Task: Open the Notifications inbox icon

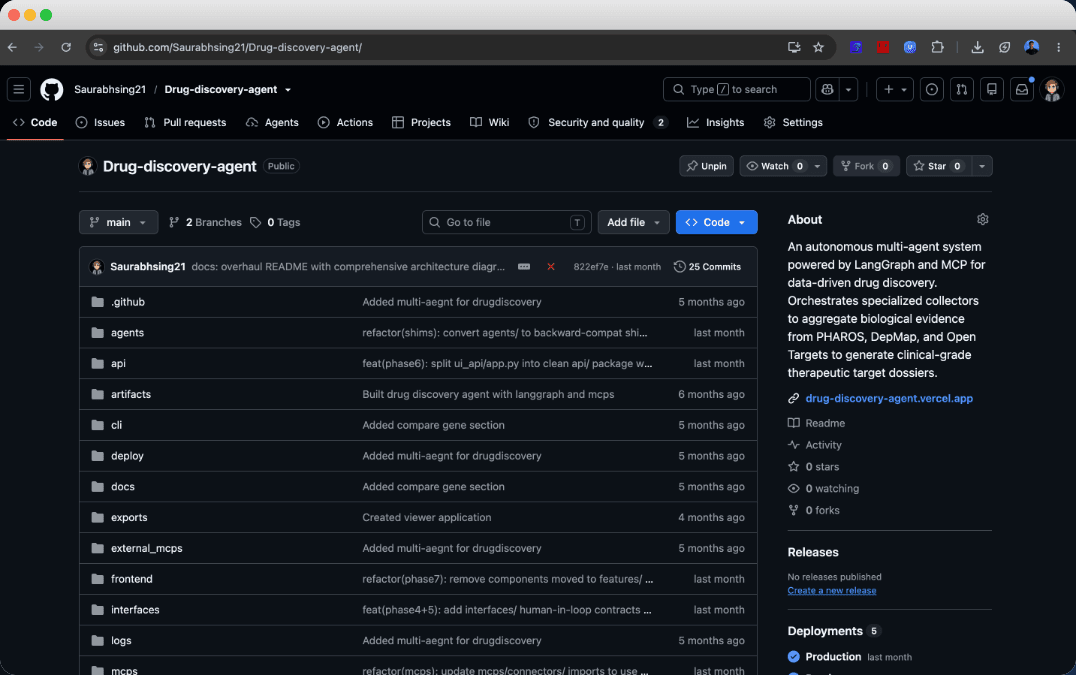Action: (x=1022, y=89)
